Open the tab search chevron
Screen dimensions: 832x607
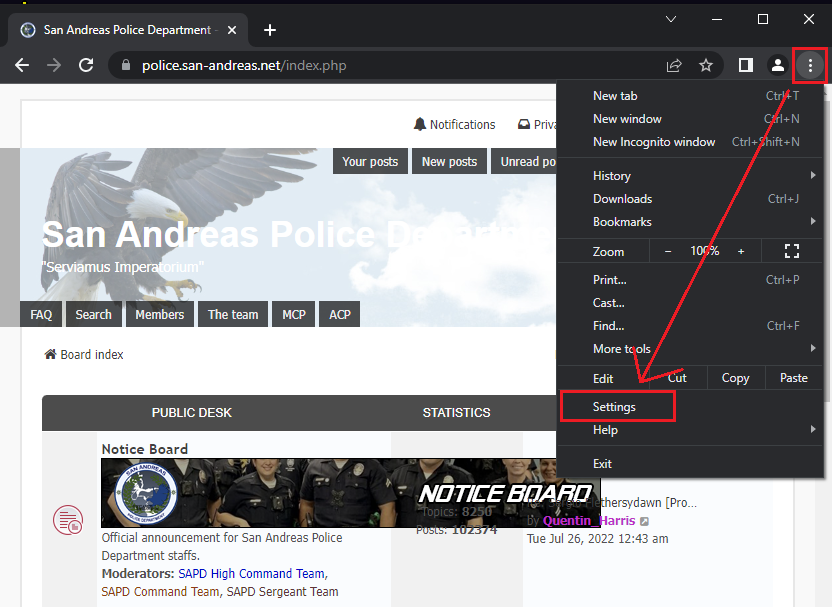tap(671, 19)
